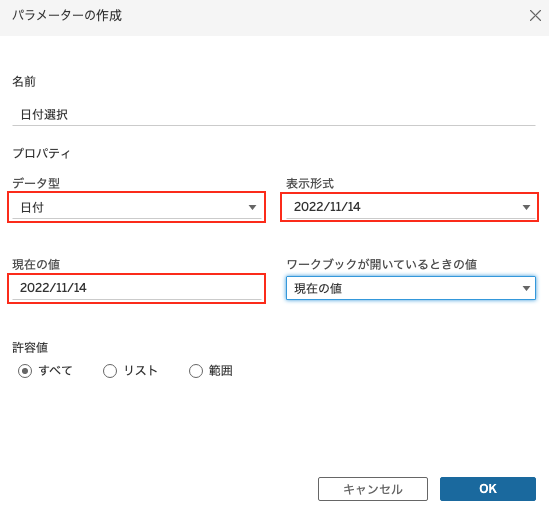Expand the 現在の値 workbook-open dropdown
The width and height of the screenshot is (549, 510).
click(x=411, y=288)
